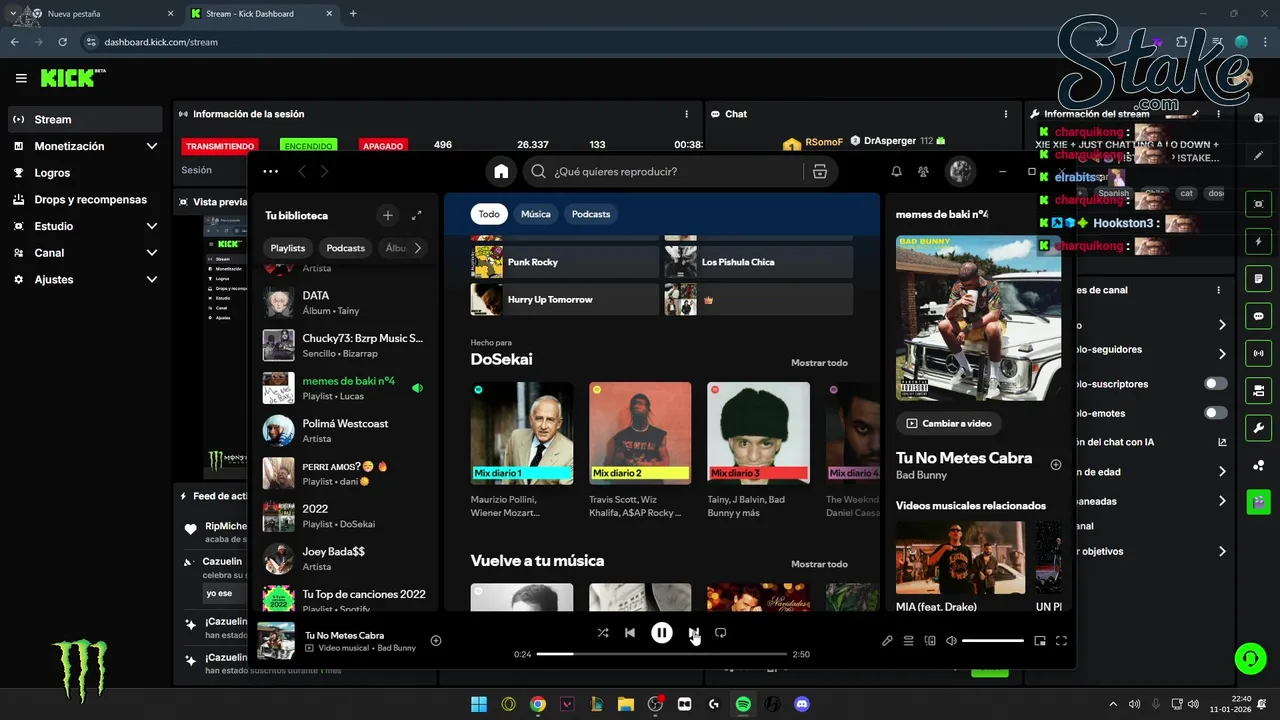Open Spotify profile avatar menu
The height and width of the screenshot is (720, 1280).
click(960, 171)
